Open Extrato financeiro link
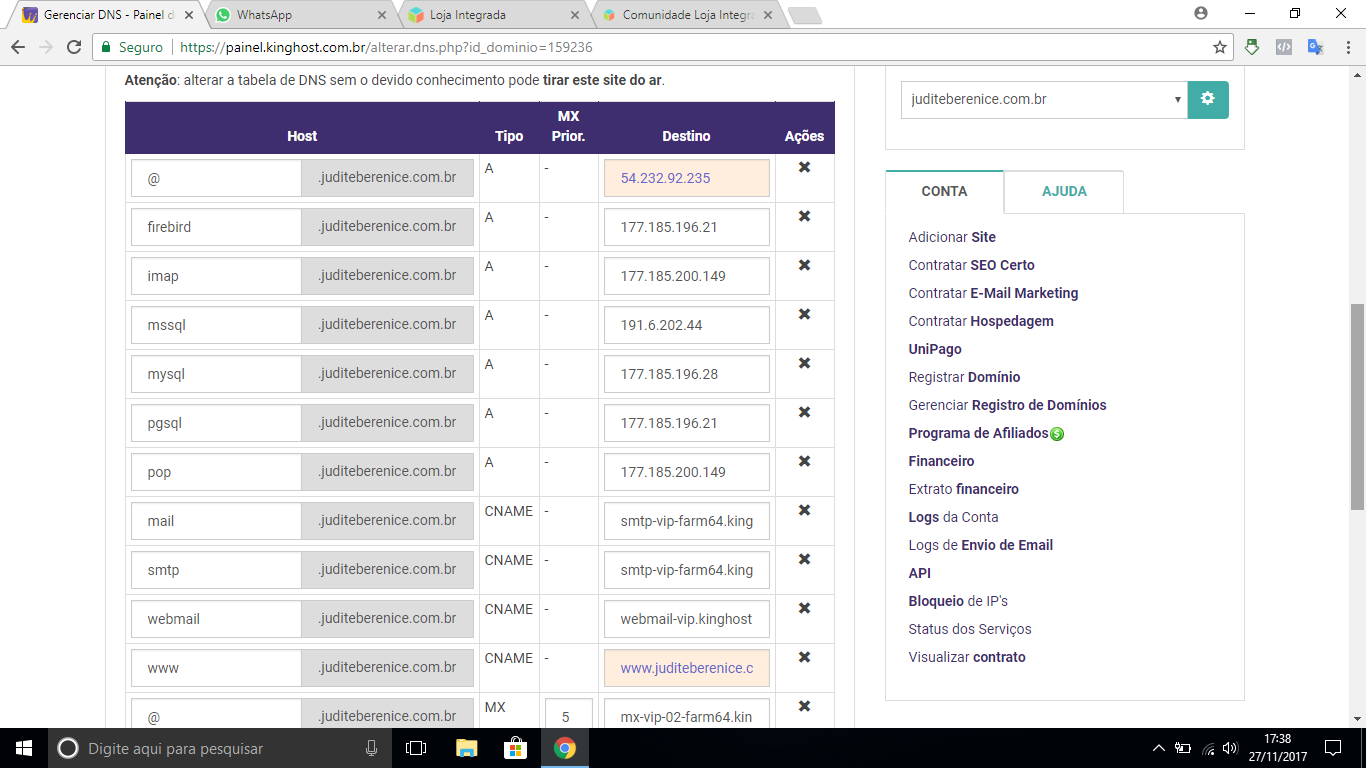The width and height of the screenshot is (1366, 768). click(x=963, y=489)
